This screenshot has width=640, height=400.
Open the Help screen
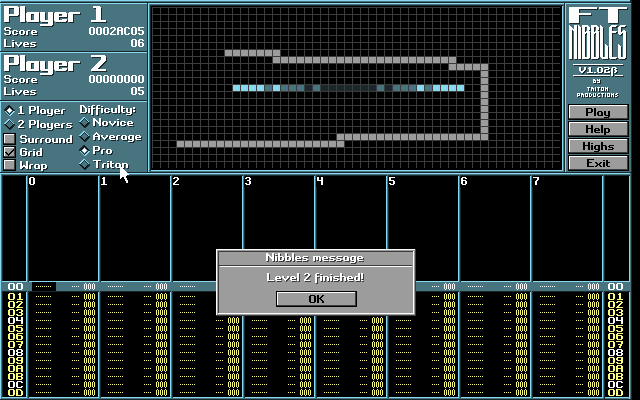tap(598, 130)
